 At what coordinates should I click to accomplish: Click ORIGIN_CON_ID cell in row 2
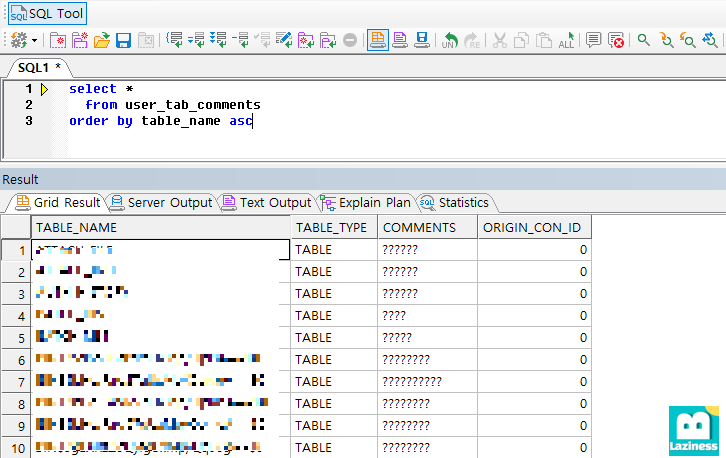click(534, 272)
